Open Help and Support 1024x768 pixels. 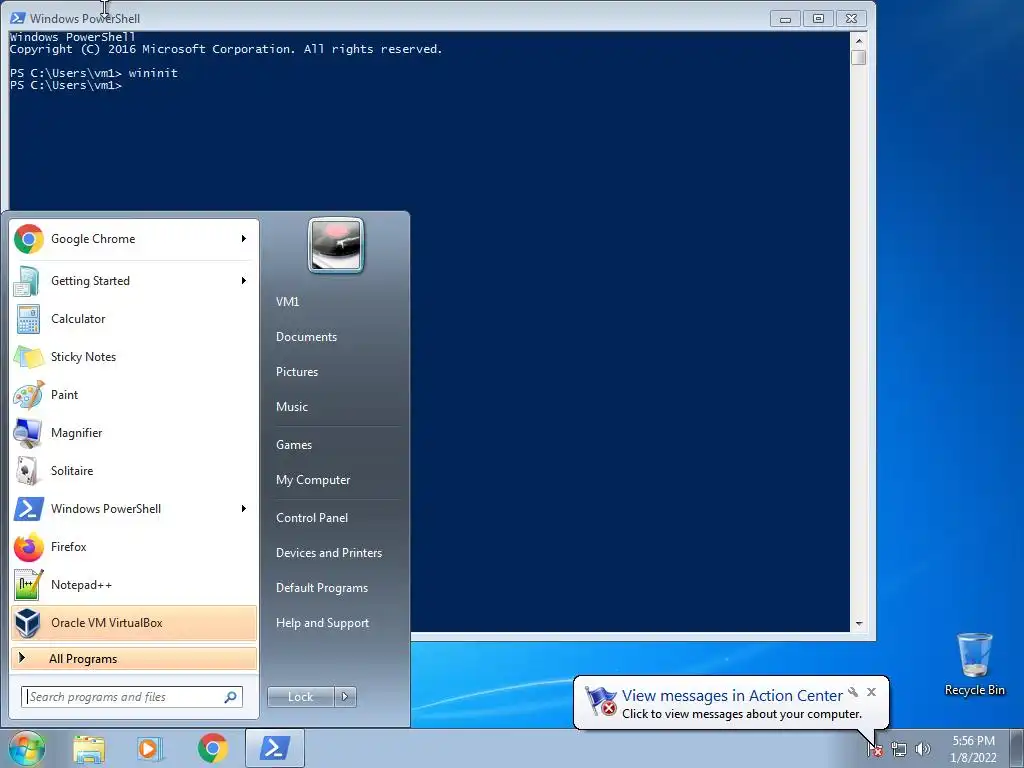[x=322, y=623]
